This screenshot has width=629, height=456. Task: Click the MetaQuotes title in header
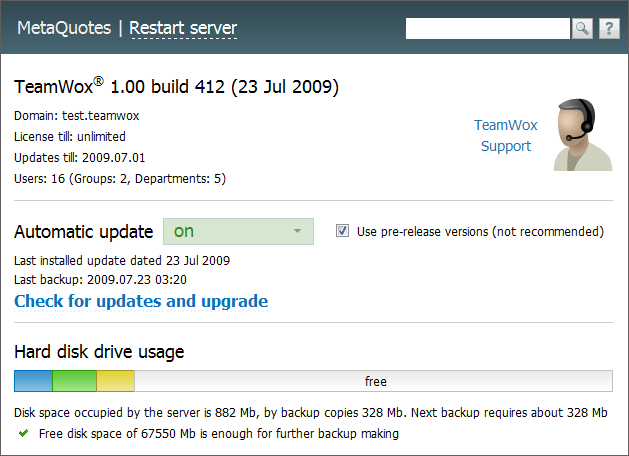tap(64, 28)
